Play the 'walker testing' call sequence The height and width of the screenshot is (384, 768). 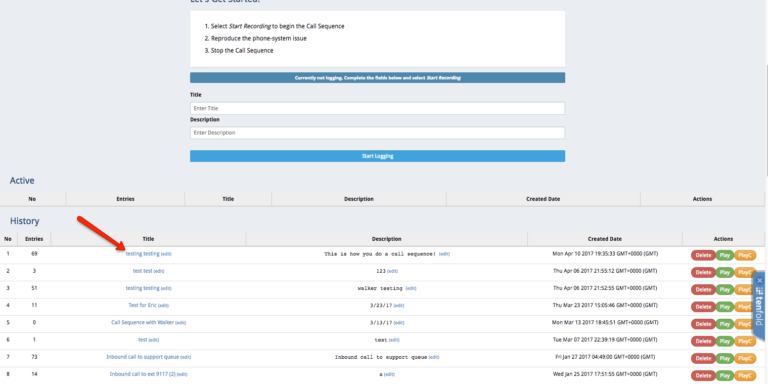tap(725, 289)
